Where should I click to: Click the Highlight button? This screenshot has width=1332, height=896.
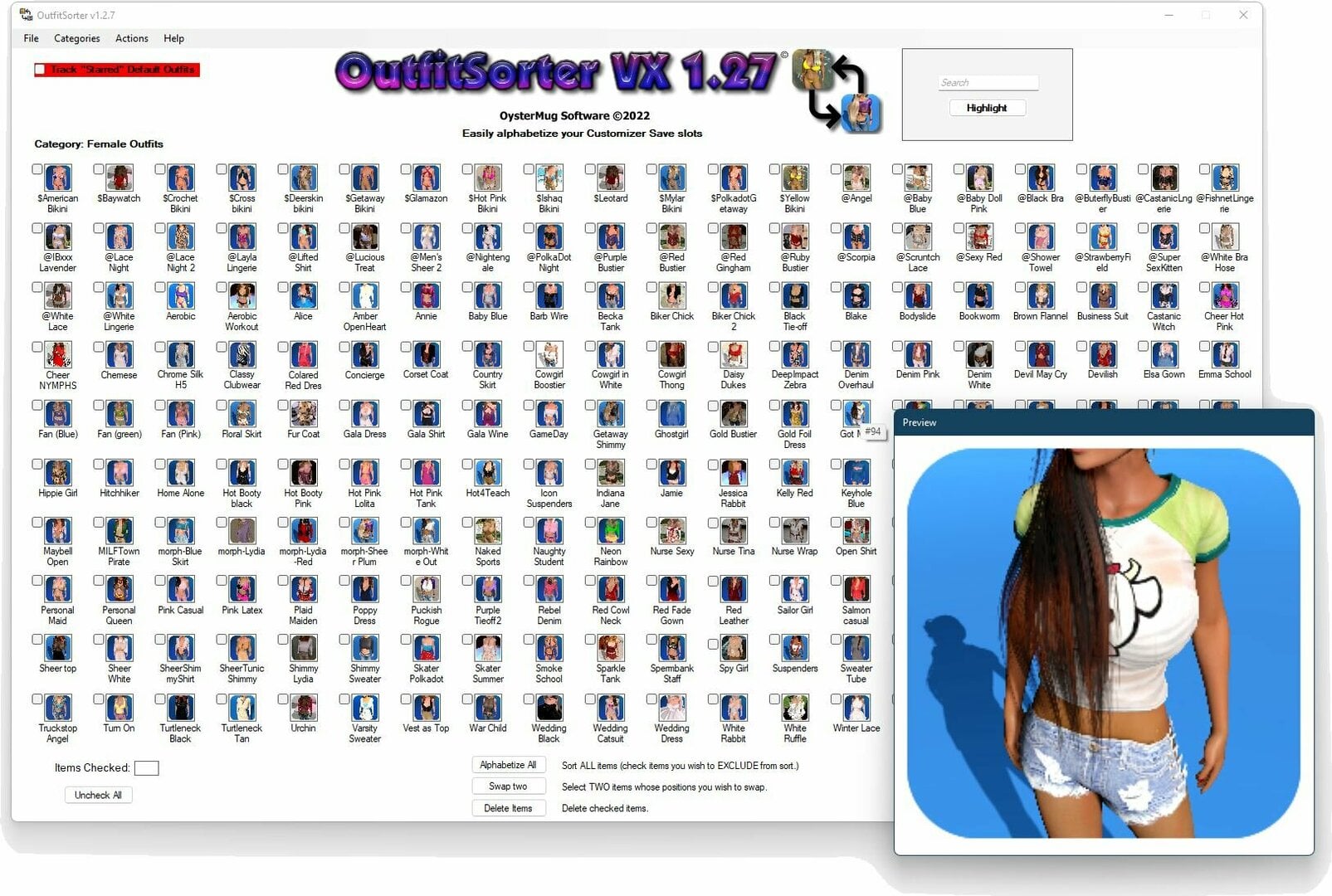(987, 108)
